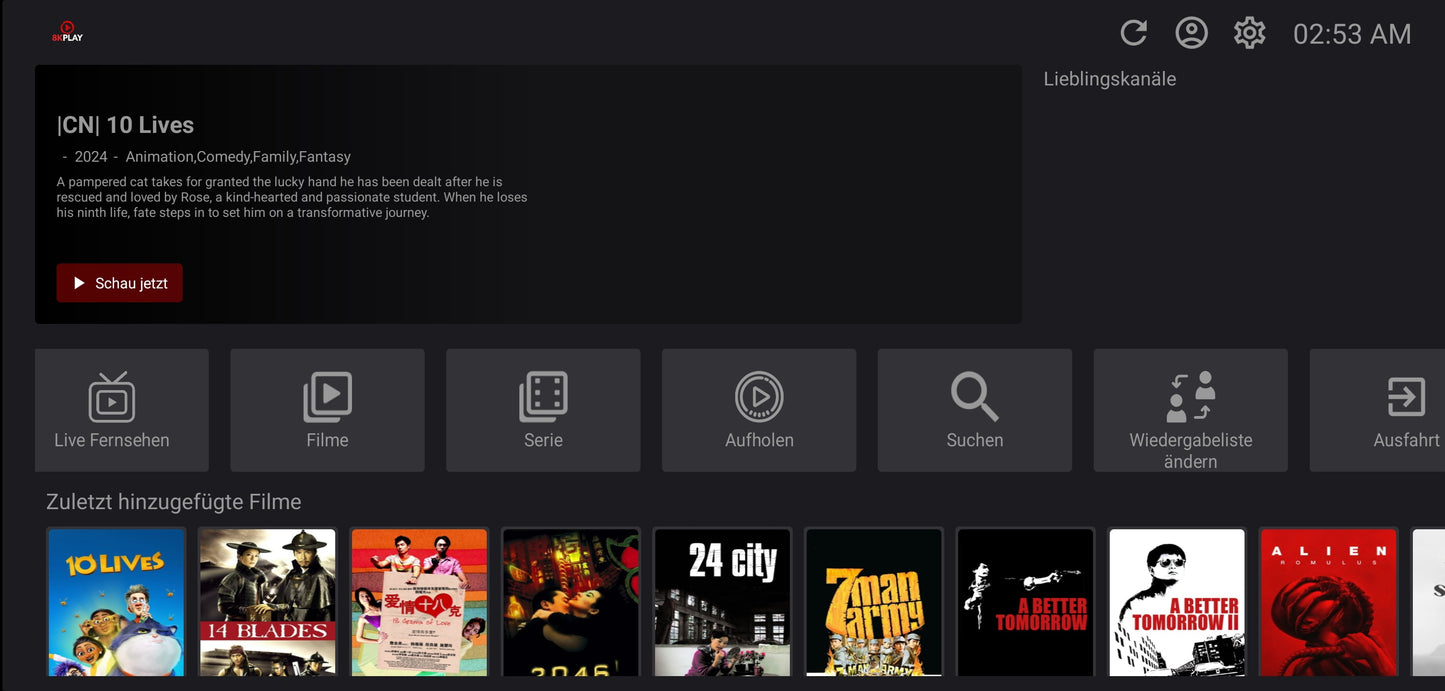Open the Aufholen catch-up tile

click(759, 410)
